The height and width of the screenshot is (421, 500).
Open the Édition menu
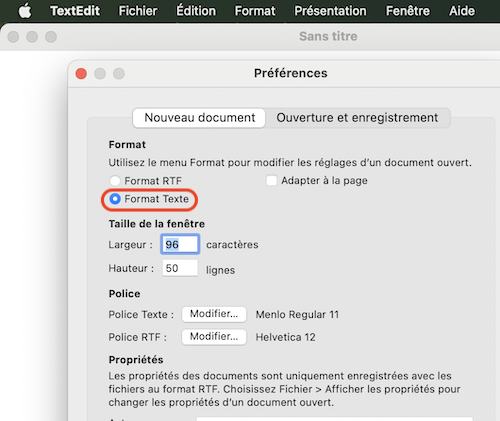click(x=196, y=11)
